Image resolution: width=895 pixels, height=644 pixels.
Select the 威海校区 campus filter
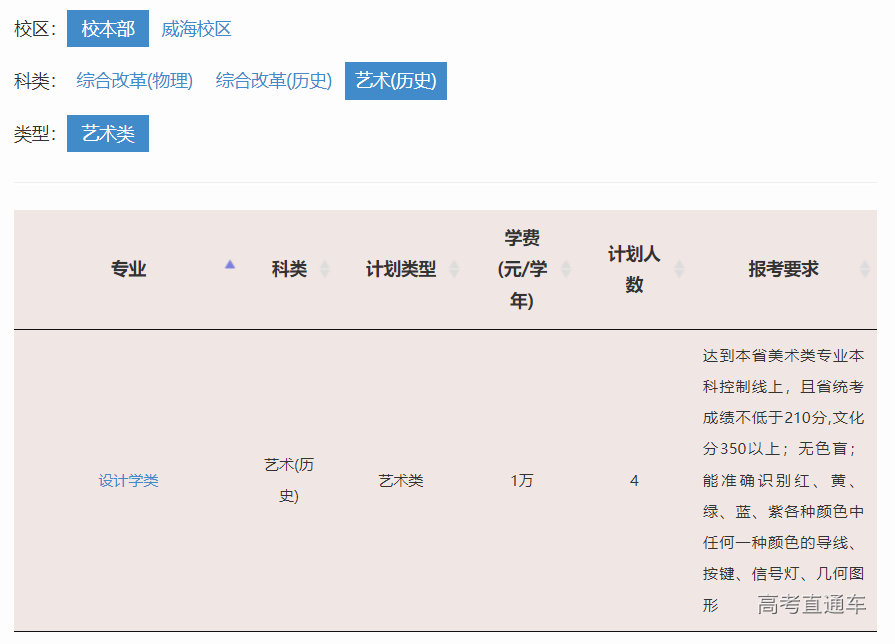click(198, 28)
